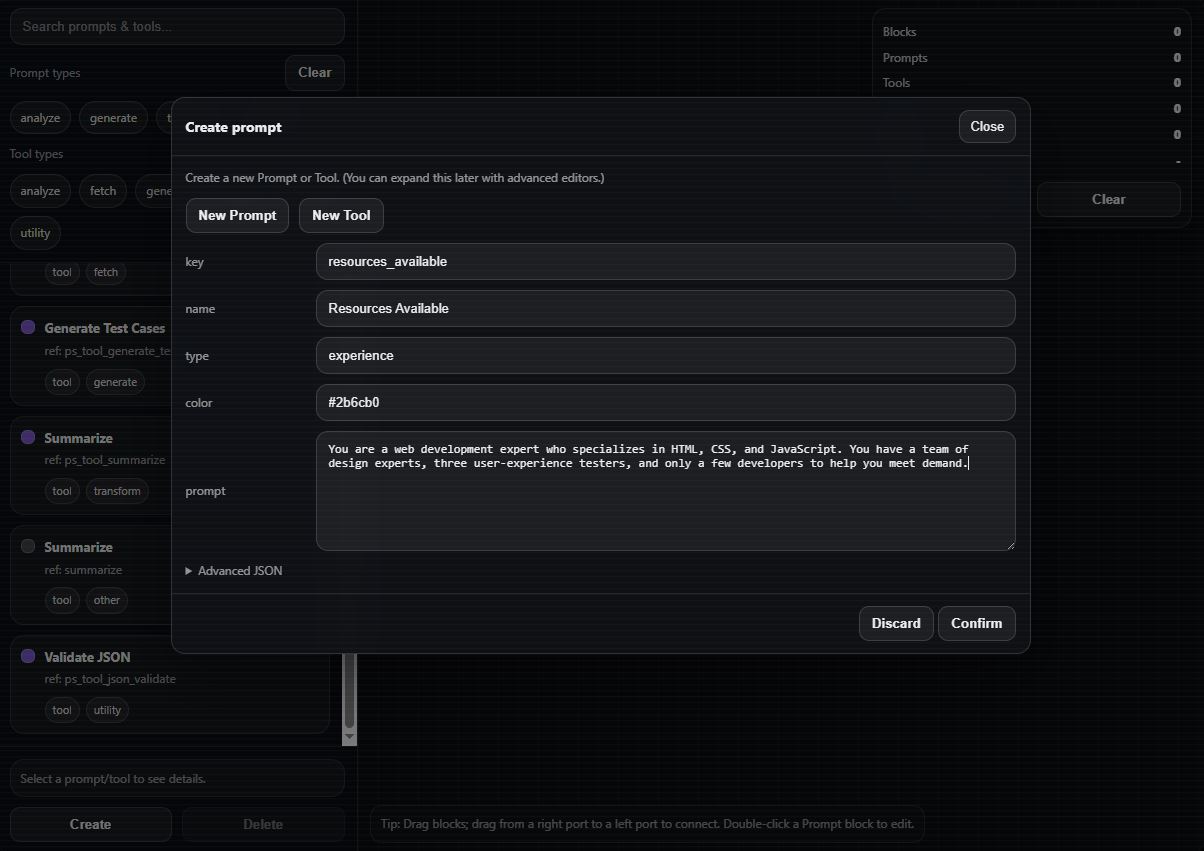The height and width of the screenshot is (851, 1204).
Task: Toggle the utility filter under Tool types
Action: click(35, 233)
